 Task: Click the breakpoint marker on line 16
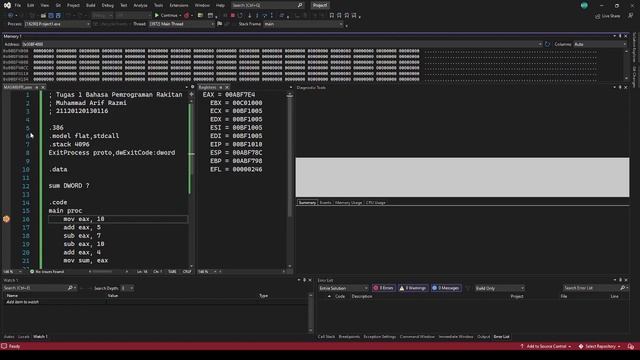pos(6,219)
